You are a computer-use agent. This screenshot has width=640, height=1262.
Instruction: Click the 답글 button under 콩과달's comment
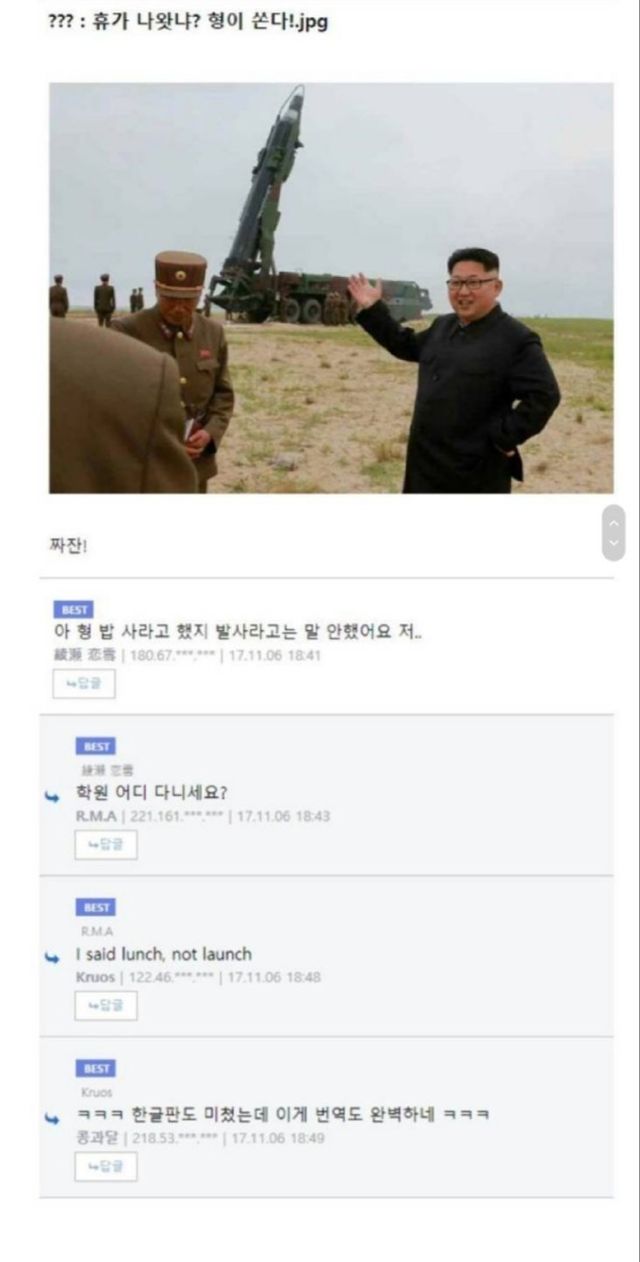coord(106,1167)
